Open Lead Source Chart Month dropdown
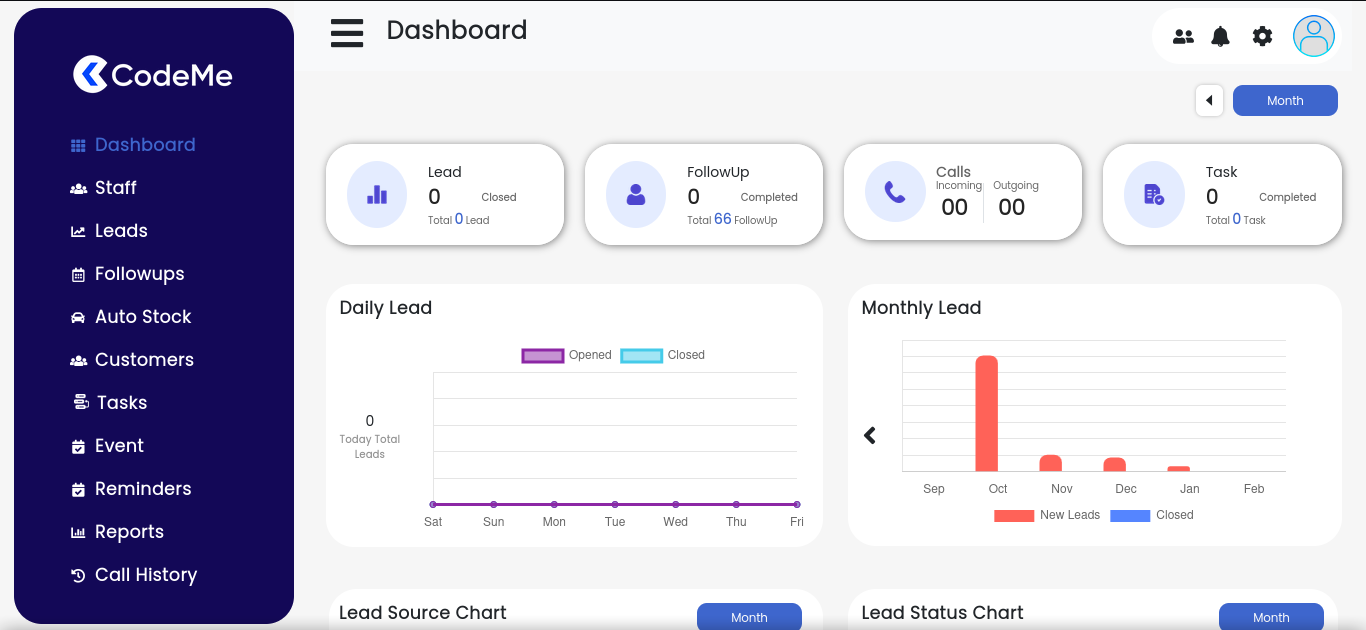The image size is (1366, 630). point(749,617)
